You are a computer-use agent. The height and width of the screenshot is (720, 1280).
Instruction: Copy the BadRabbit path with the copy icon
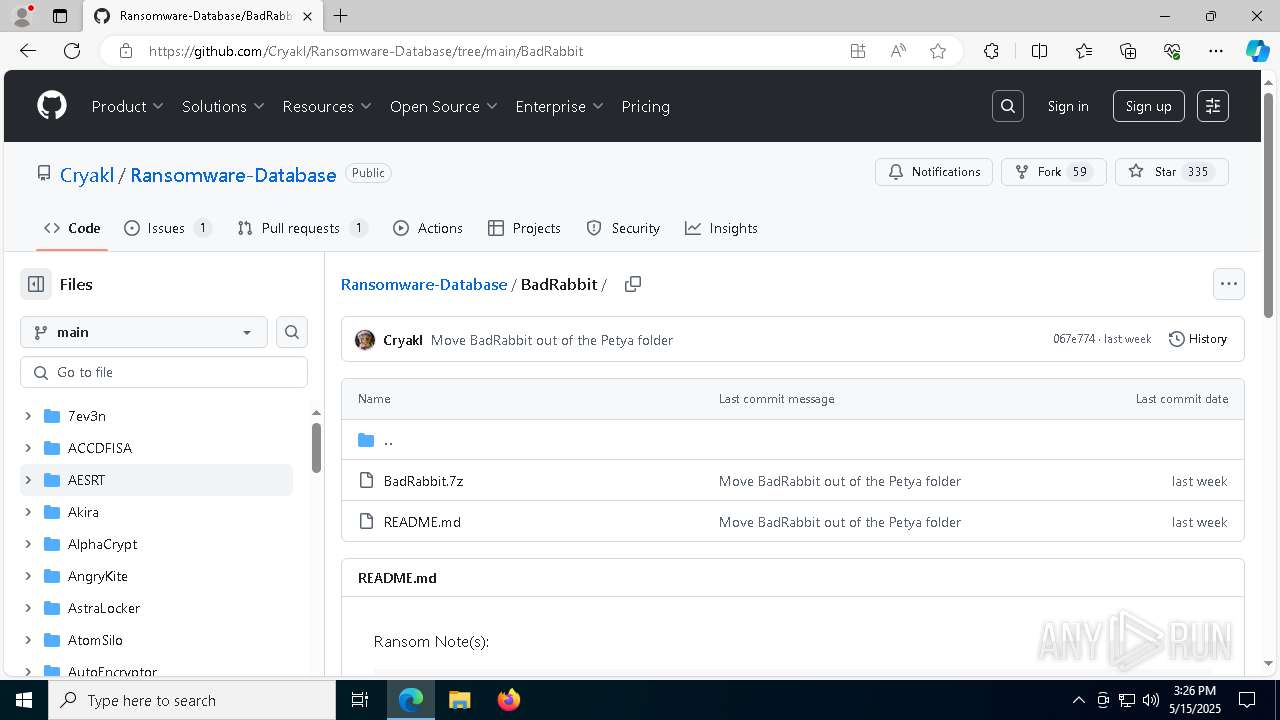633,284
